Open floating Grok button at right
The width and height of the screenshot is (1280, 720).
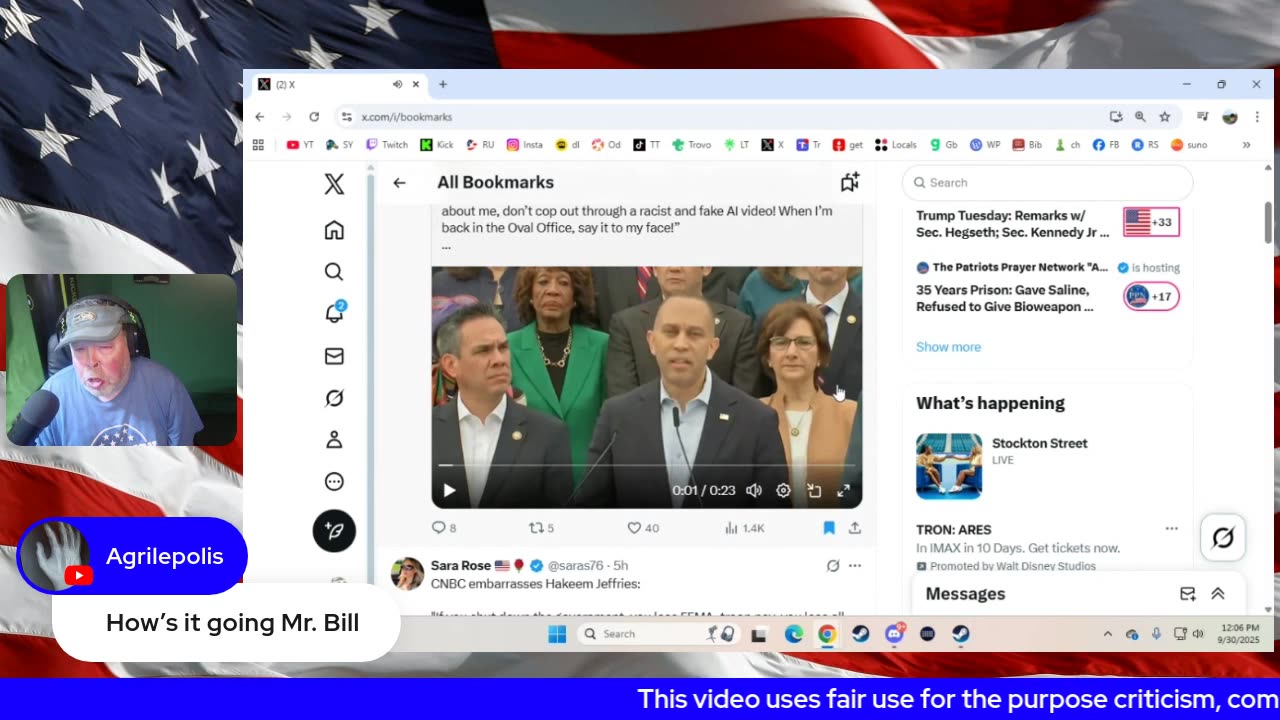(x=1223, y=538)
